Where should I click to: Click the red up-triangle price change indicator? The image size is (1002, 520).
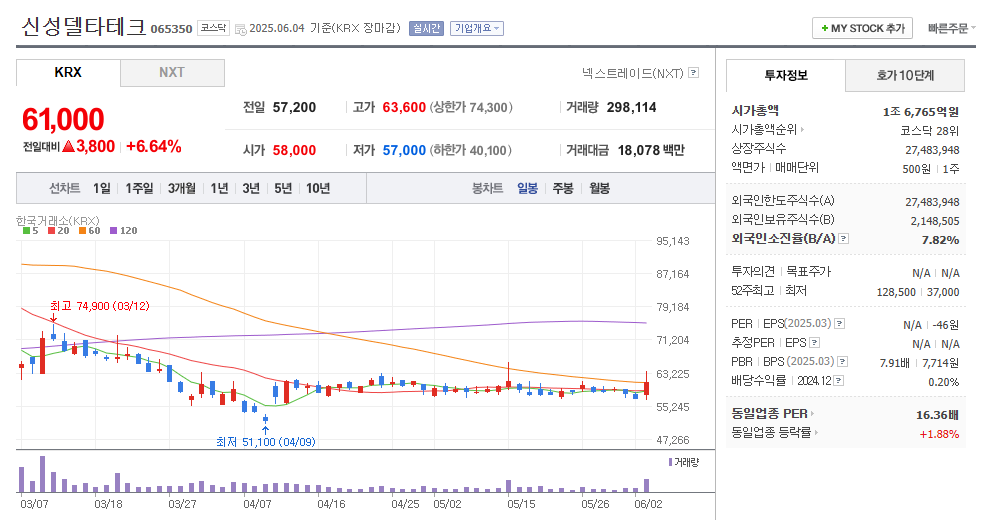click(68, 146)
